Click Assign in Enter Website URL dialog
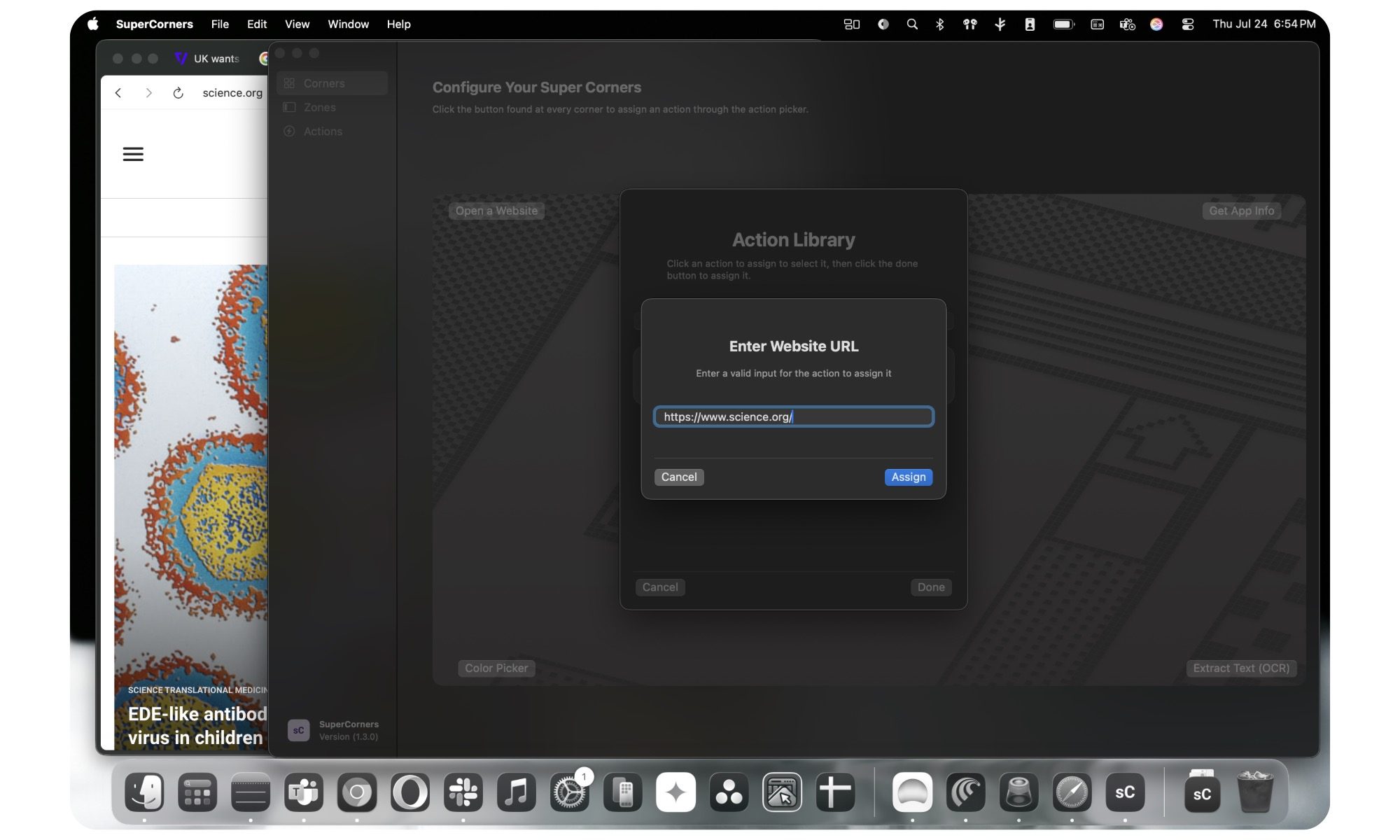This screenshot has width=1400, height=840. point(908,477)
